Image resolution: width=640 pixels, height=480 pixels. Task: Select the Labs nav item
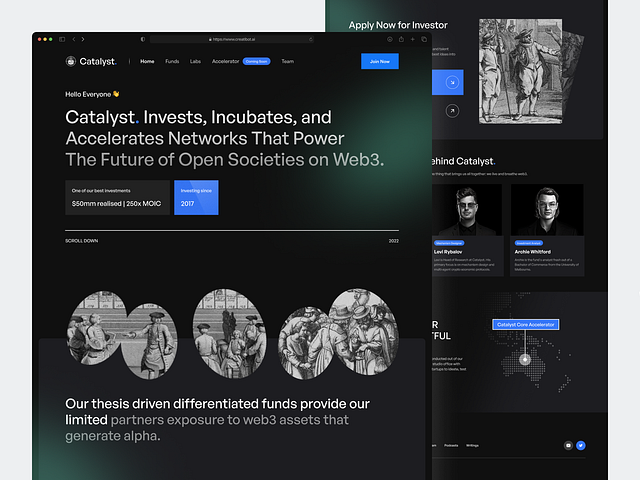coord(196,61)
